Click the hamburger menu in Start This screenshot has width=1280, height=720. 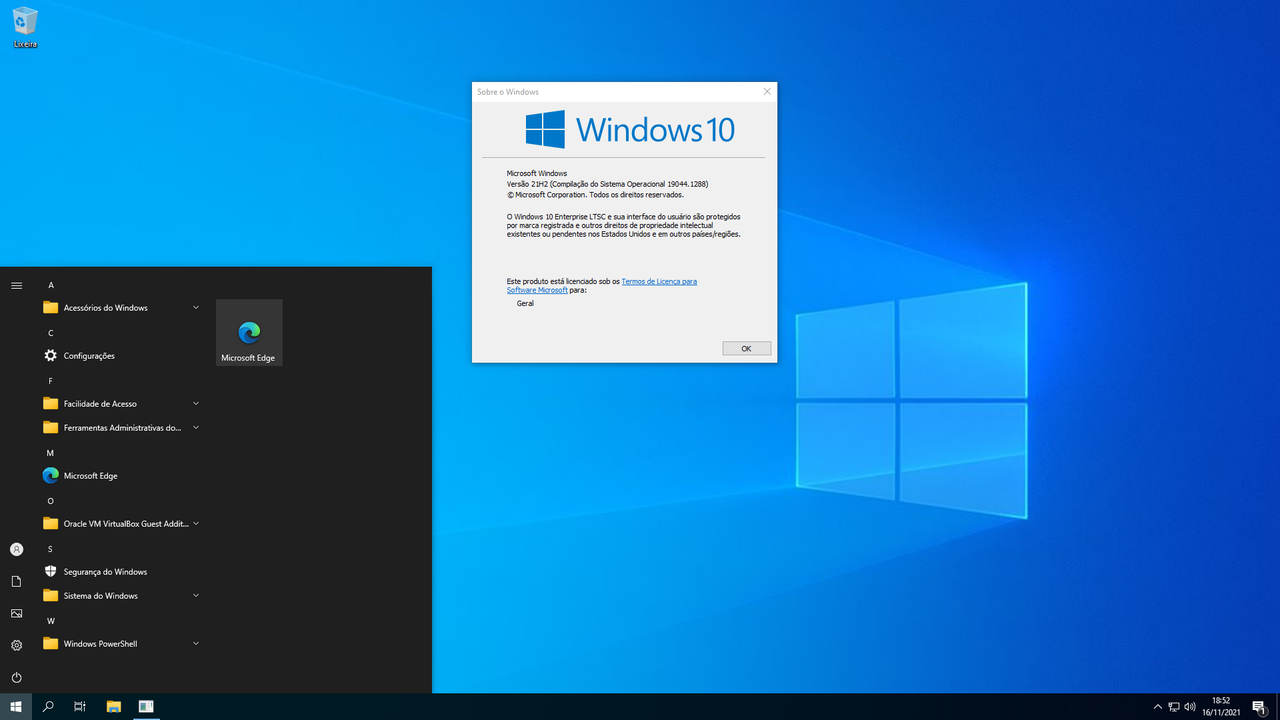[x=16, y=286]
